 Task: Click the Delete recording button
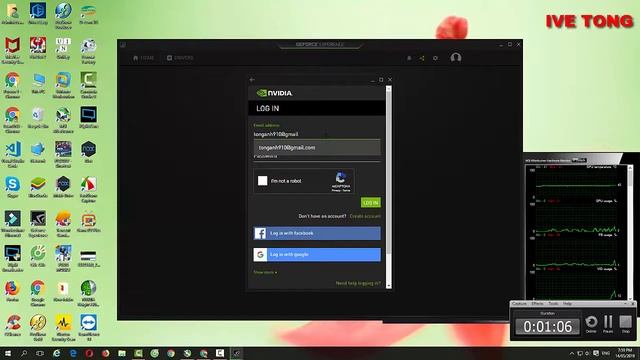[591, 324]
